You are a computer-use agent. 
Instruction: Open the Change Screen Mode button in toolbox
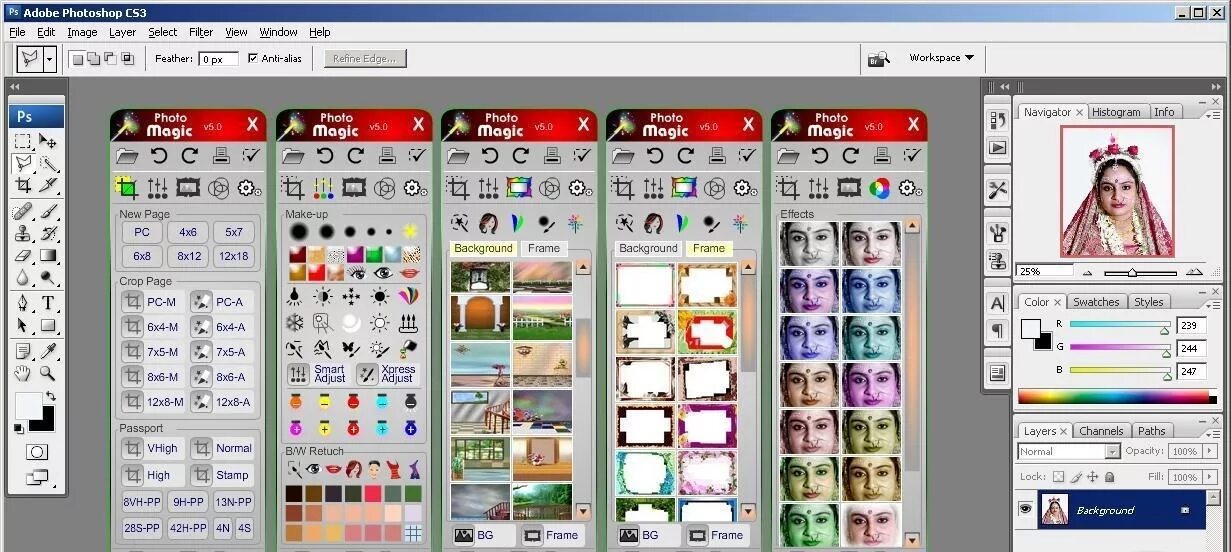pos(36,479)
